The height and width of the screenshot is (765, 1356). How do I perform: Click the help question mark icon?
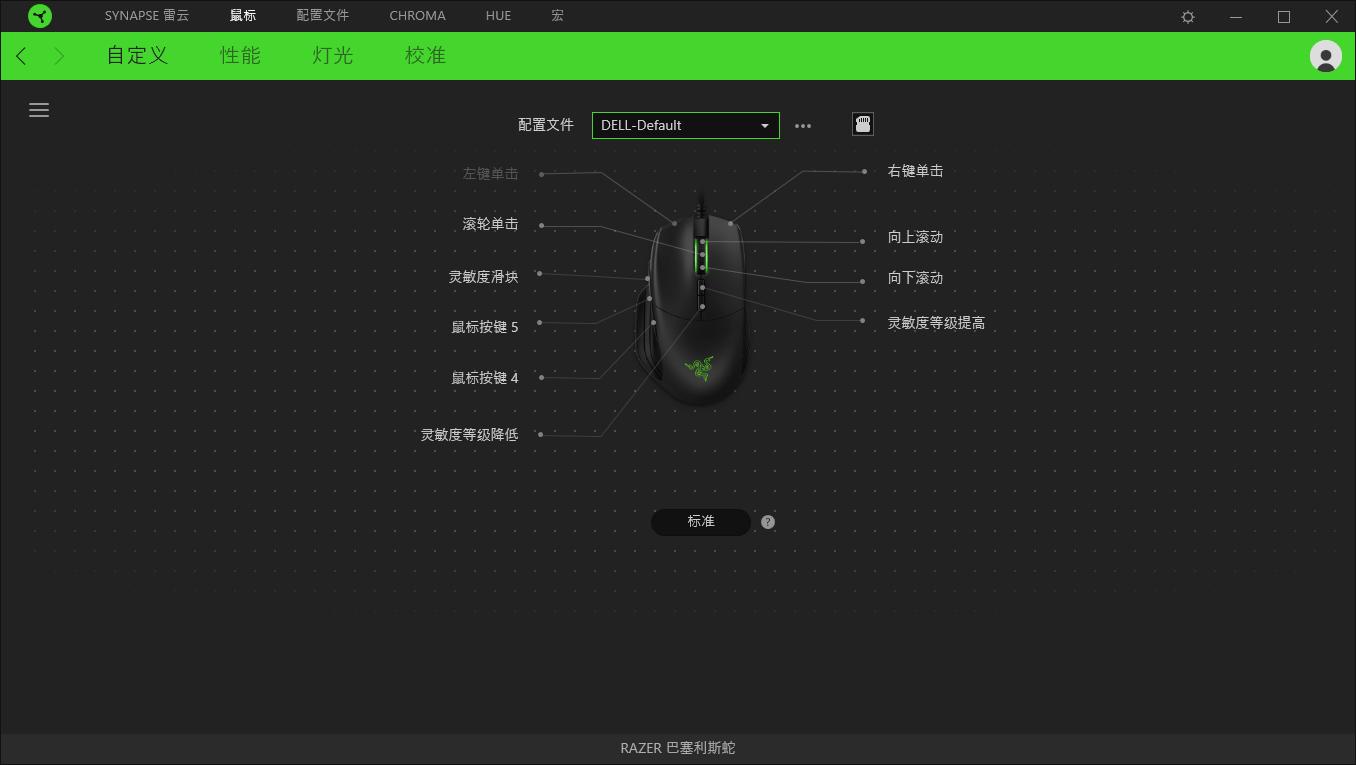pyautogui.click(x=767, y=521)
